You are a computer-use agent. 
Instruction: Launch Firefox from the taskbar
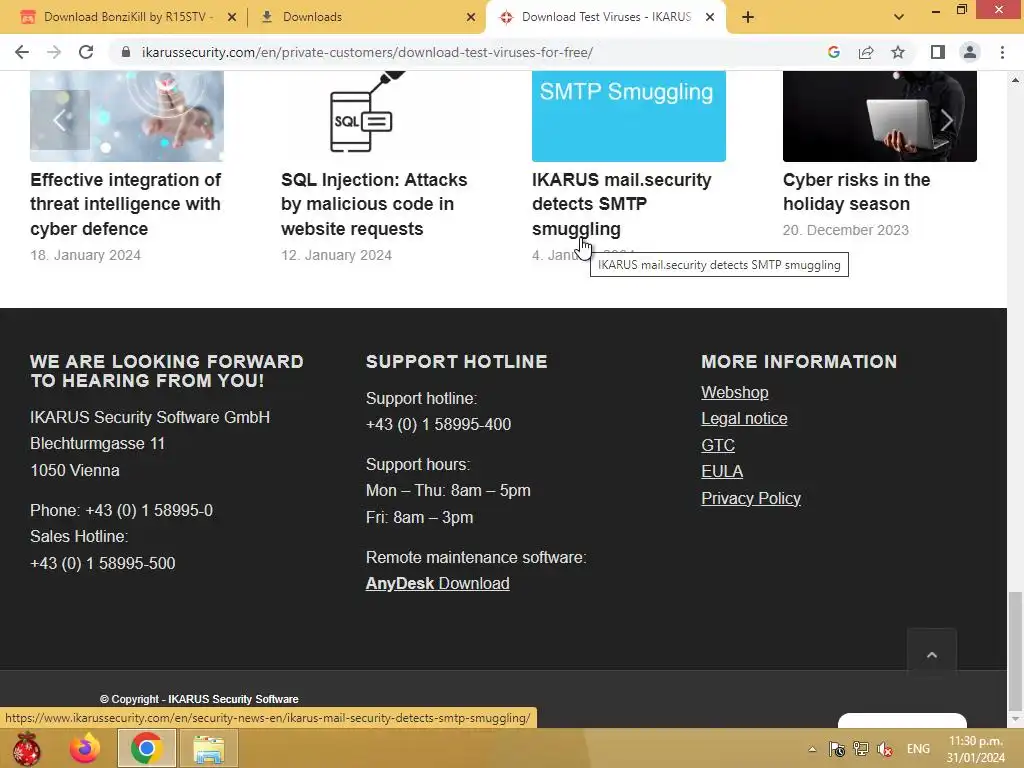pos(85,748)
